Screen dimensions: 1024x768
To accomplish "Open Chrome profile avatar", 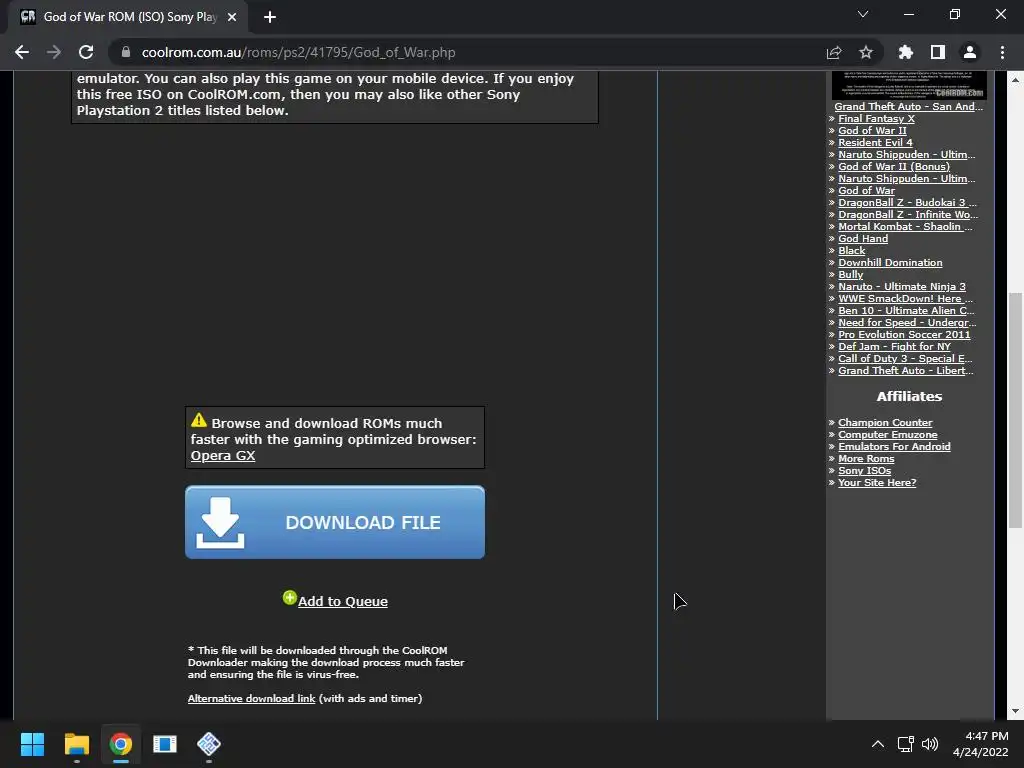I will point(970,52).
